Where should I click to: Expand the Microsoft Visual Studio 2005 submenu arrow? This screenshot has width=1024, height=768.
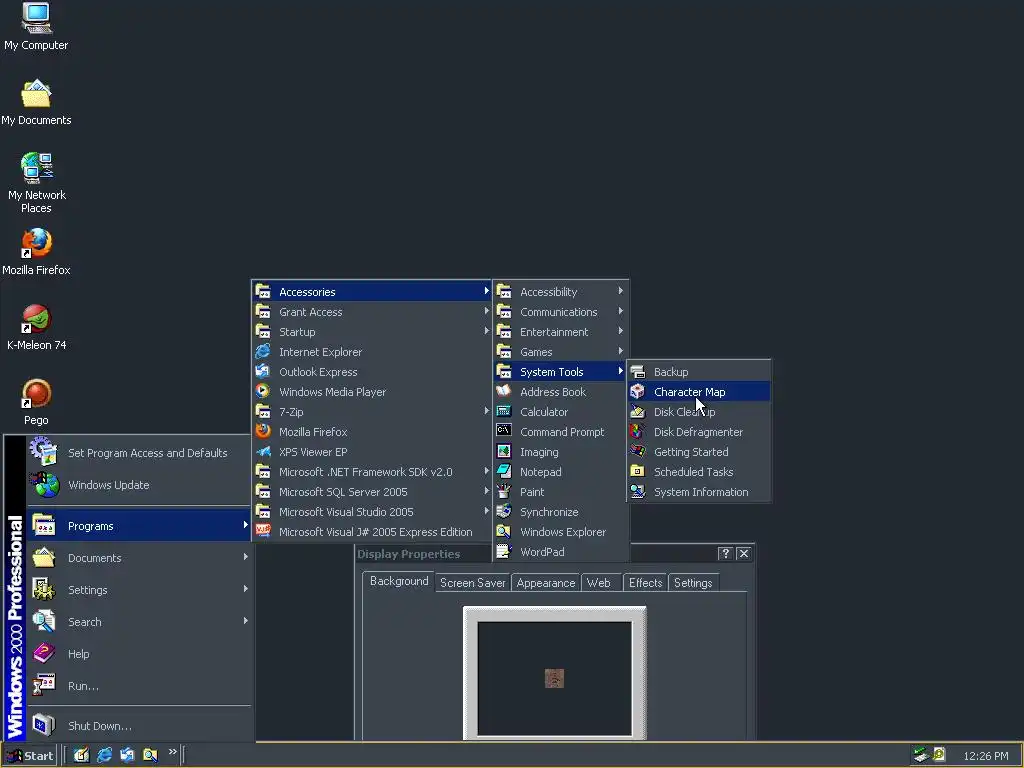click(487, 511)
